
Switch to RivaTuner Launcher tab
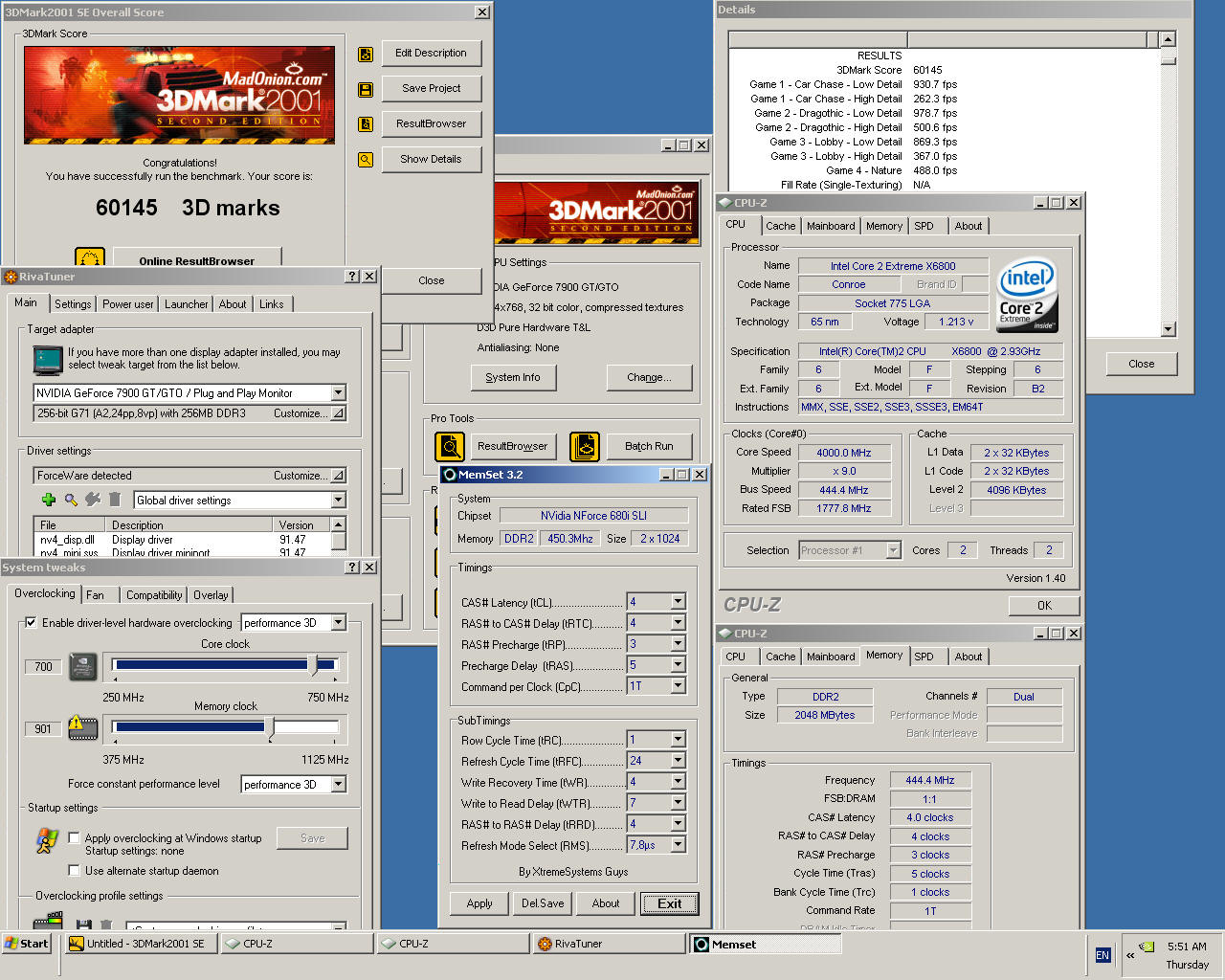click(186, 304)
